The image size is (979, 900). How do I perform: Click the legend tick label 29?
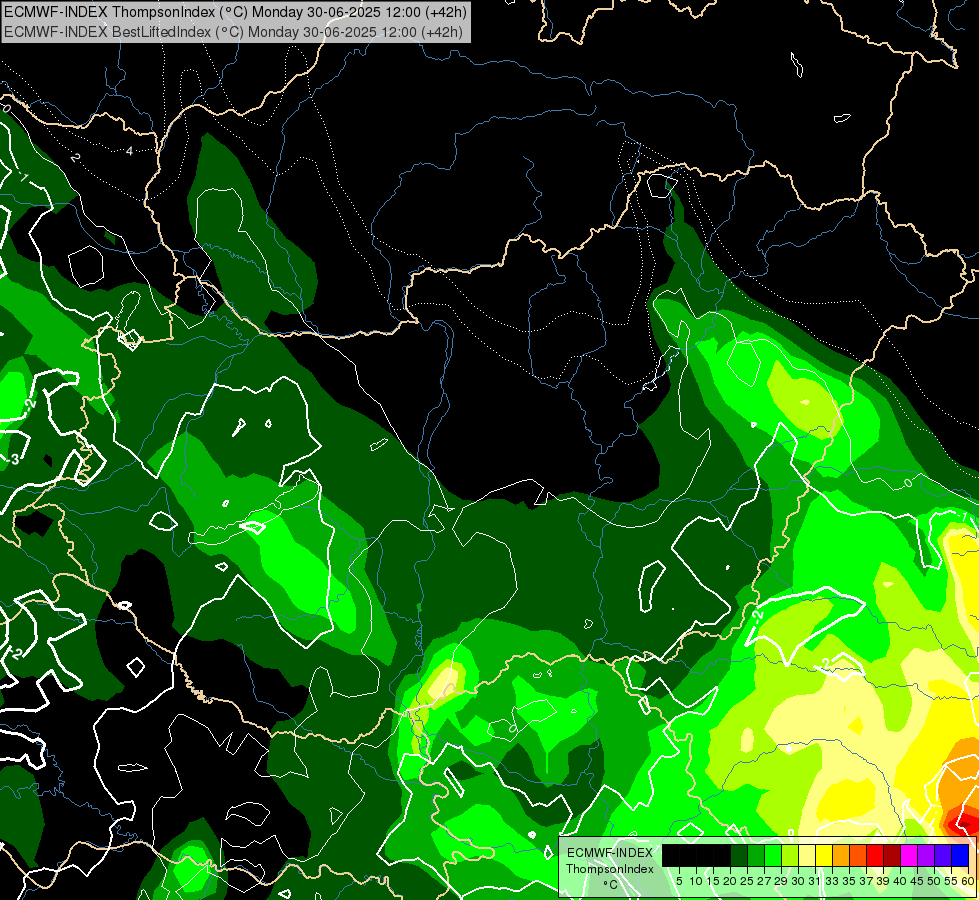point(782,881)
